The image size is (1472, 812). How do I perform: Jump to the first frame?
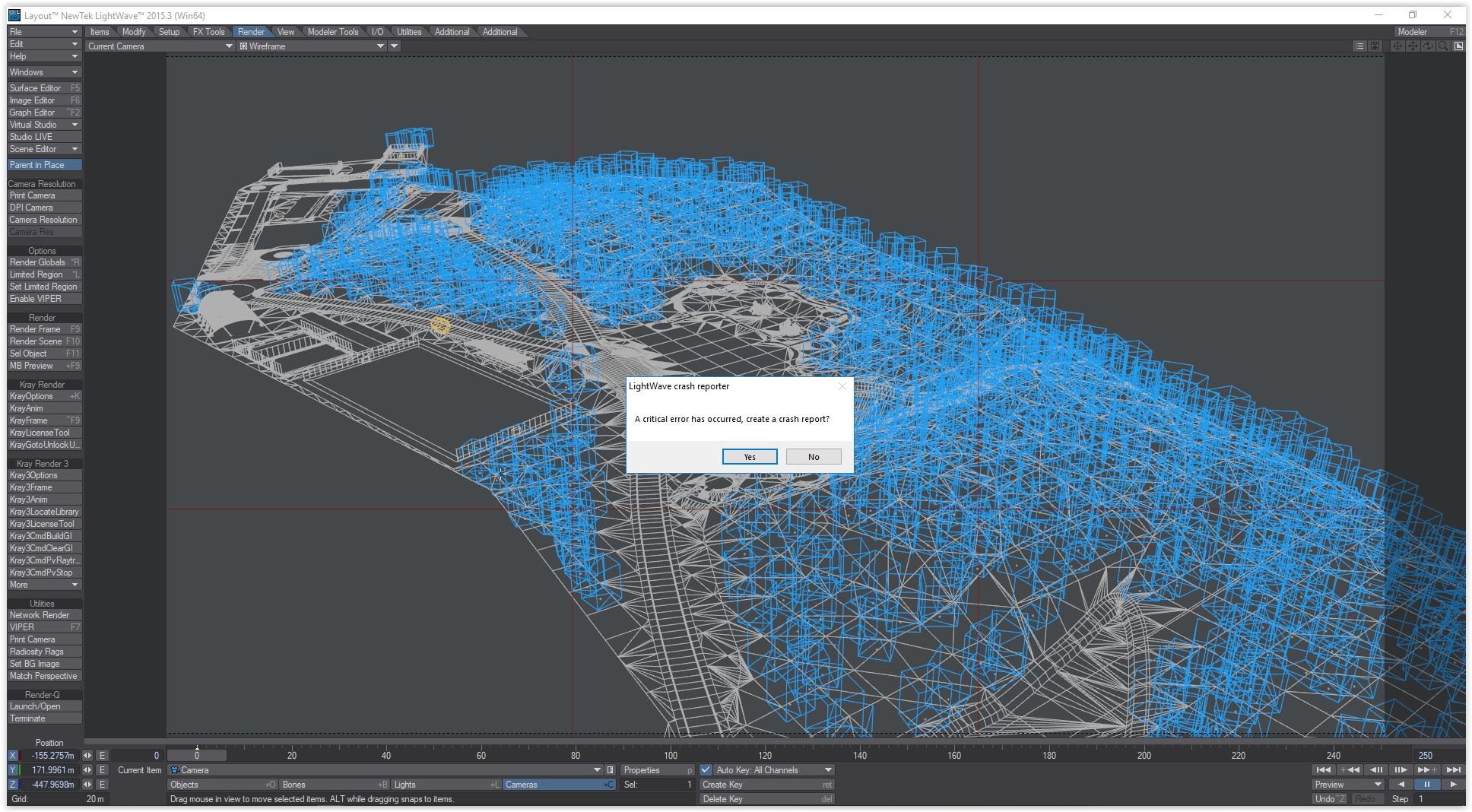point(1323,770)
